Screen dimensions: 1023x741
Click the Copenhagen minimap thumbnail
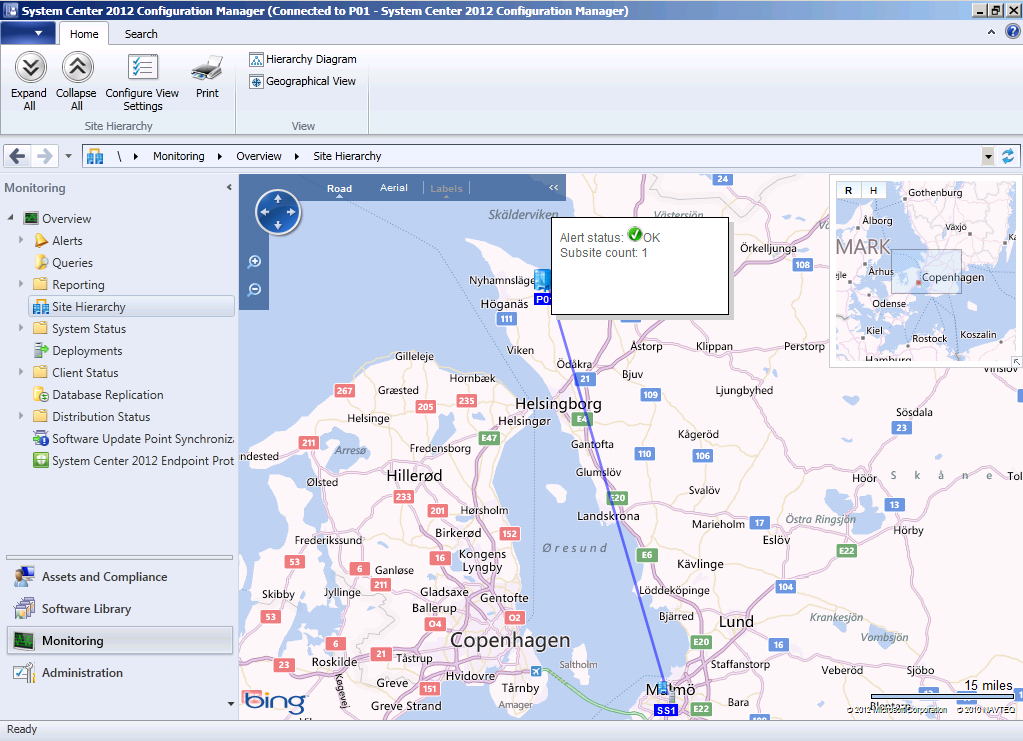pyautogui.click(x=926, y=271)
